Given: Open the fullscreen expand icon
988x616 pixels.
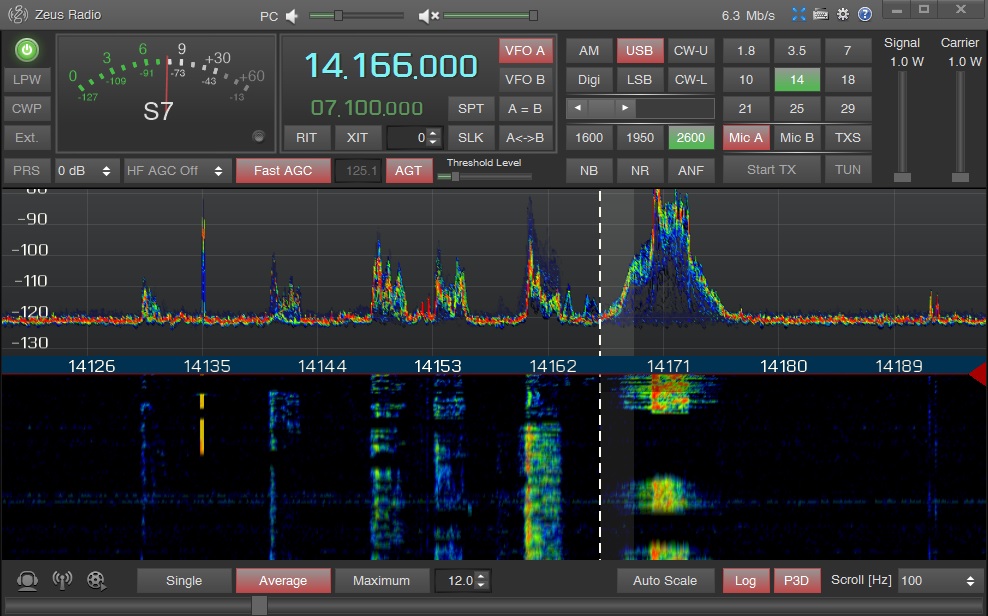Looking at the screenshot, I should coord(798,14).
